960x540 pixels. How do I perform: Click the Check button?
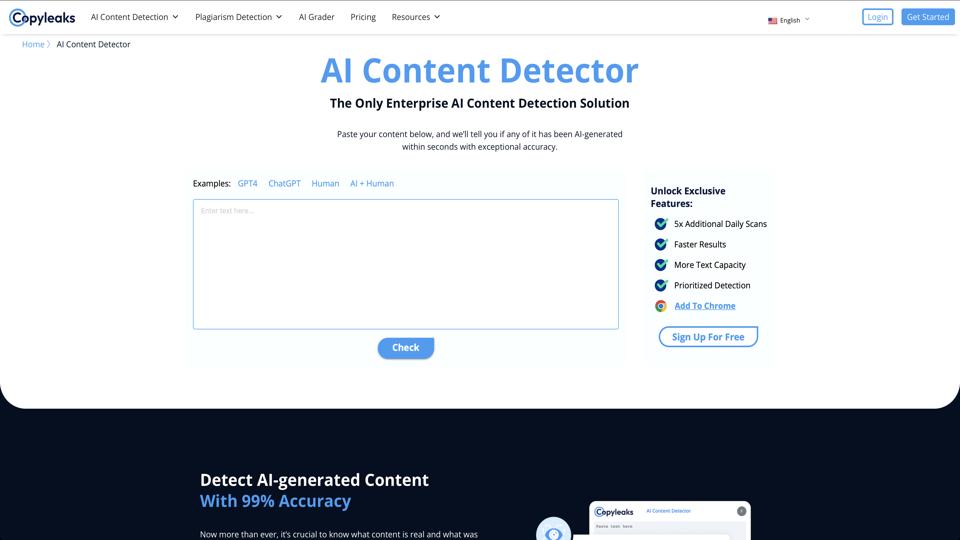click(406, 348)
